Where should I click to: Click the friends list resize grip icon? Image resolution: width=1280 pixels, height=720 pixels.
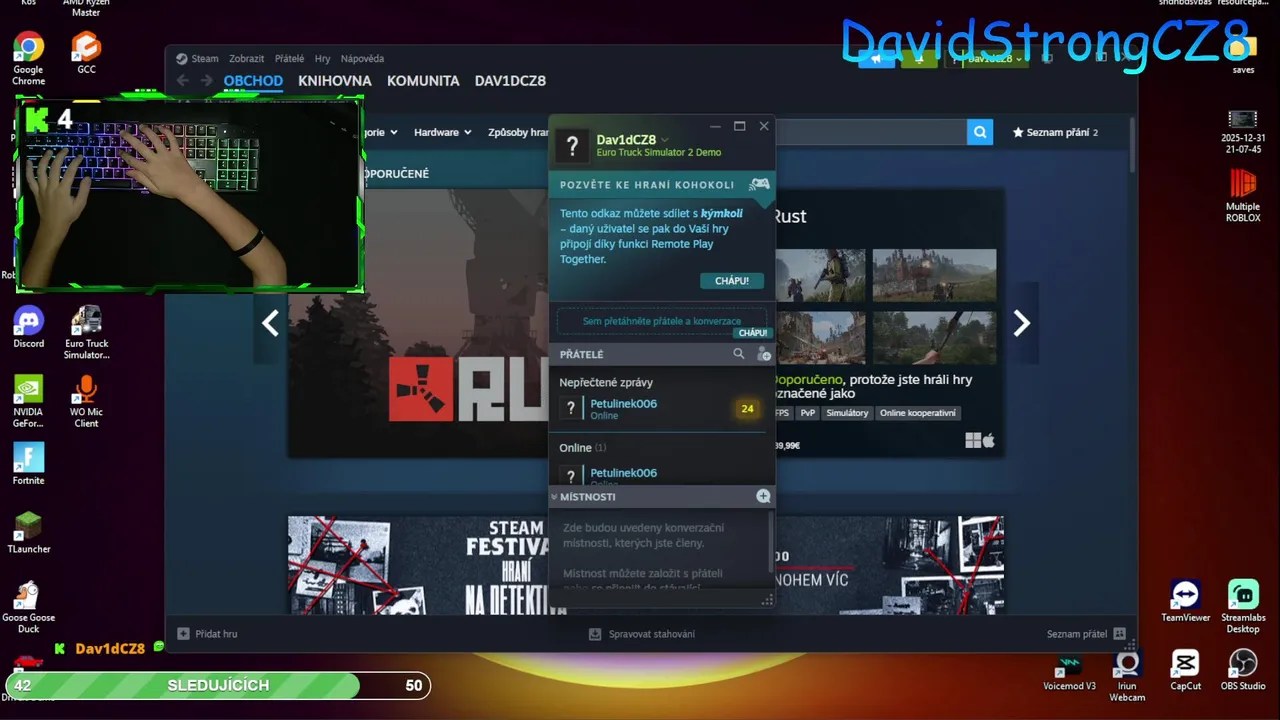pyautogui.click(x=767, y=600)
